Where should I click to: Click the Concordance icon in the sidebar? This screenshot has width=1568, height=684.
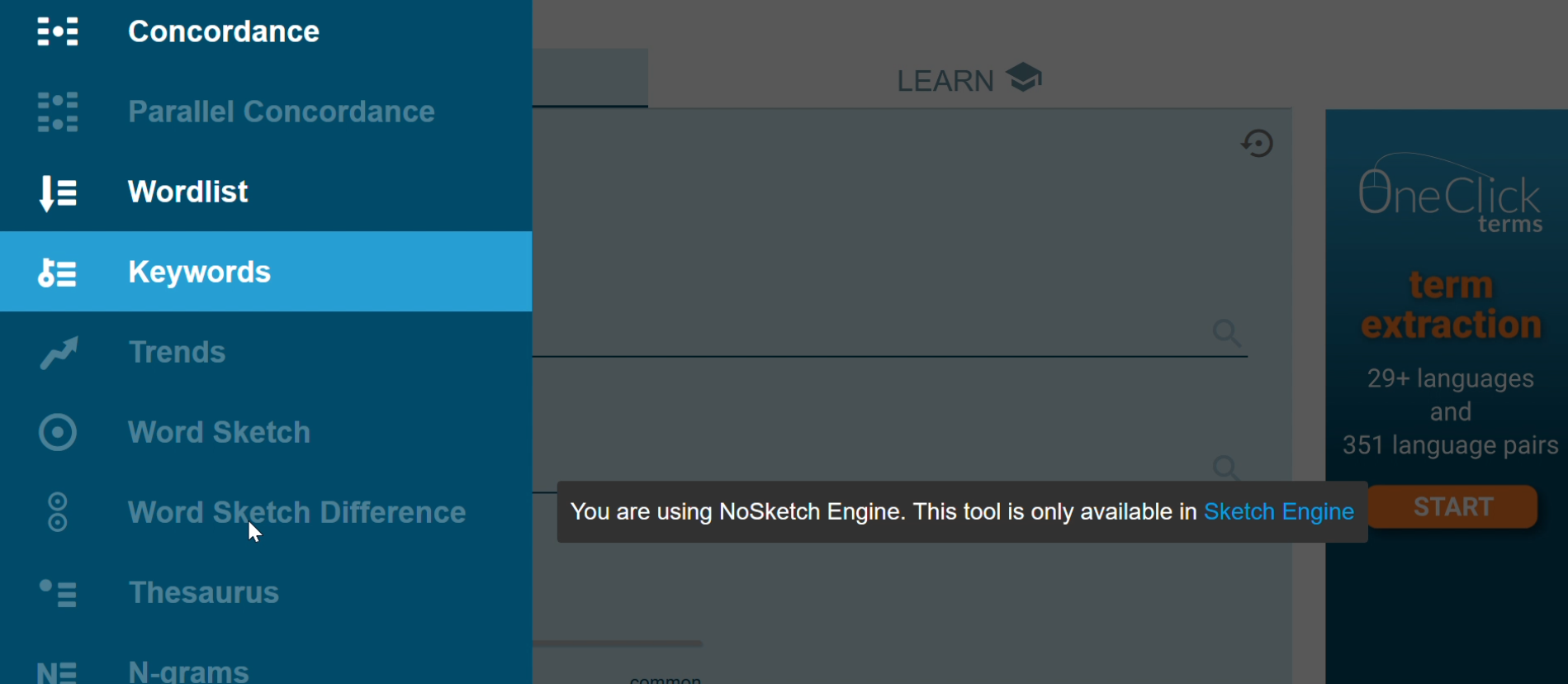(58, 31)
